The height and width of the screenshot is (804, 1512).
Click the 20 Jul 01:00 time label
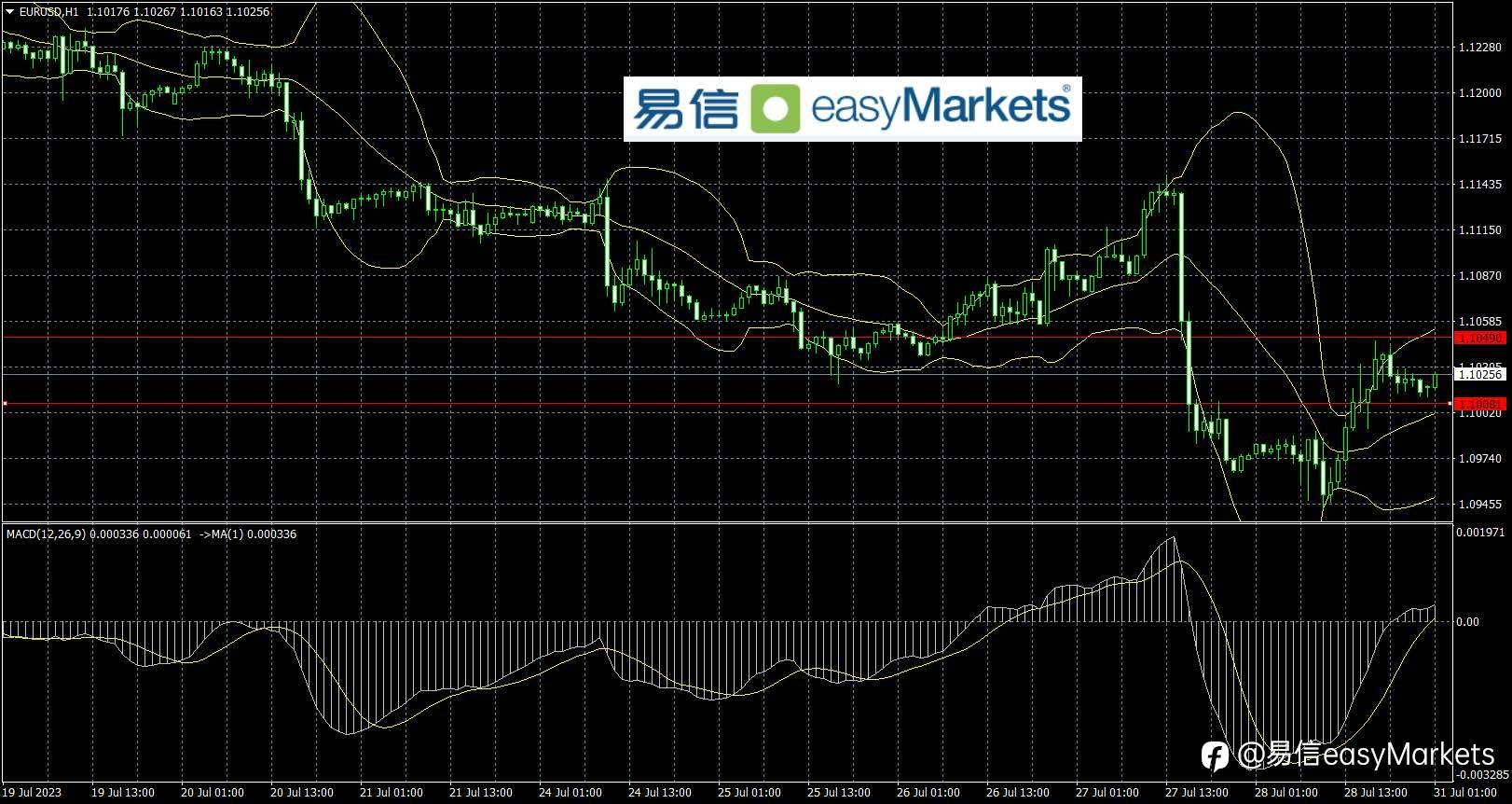point(213,793)
